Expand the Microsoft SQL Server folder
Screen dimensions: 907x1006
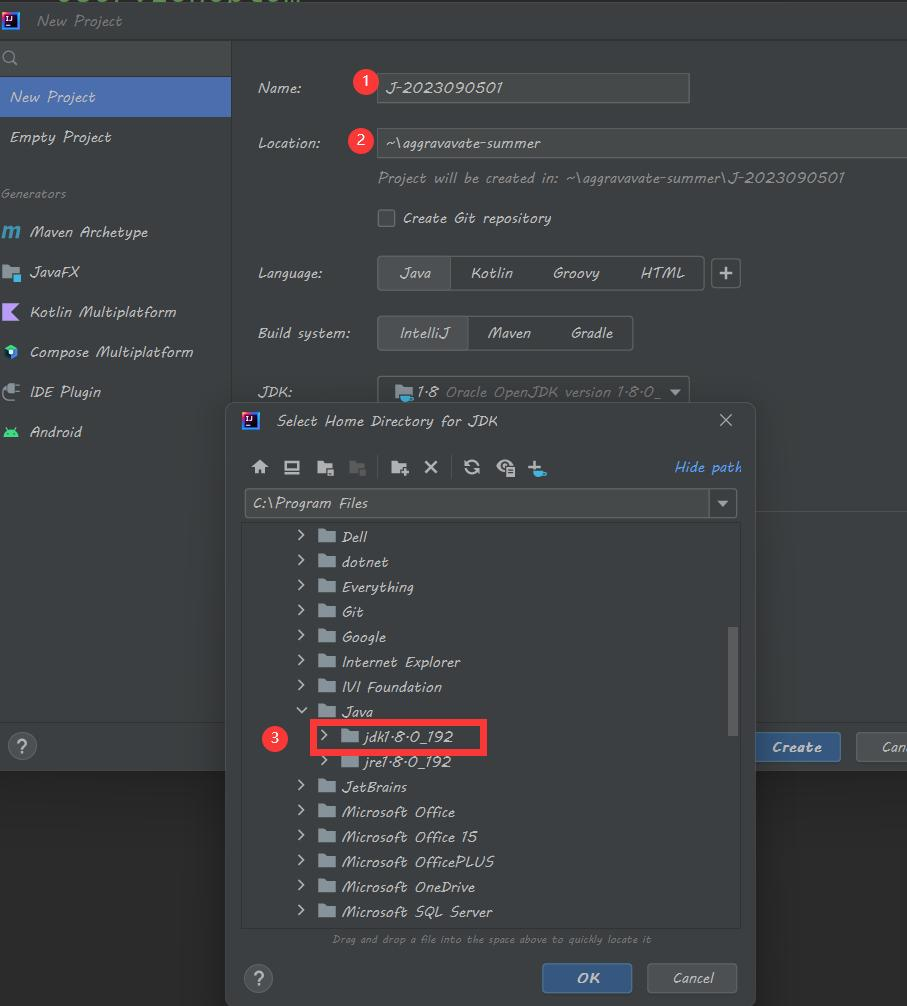301,910
